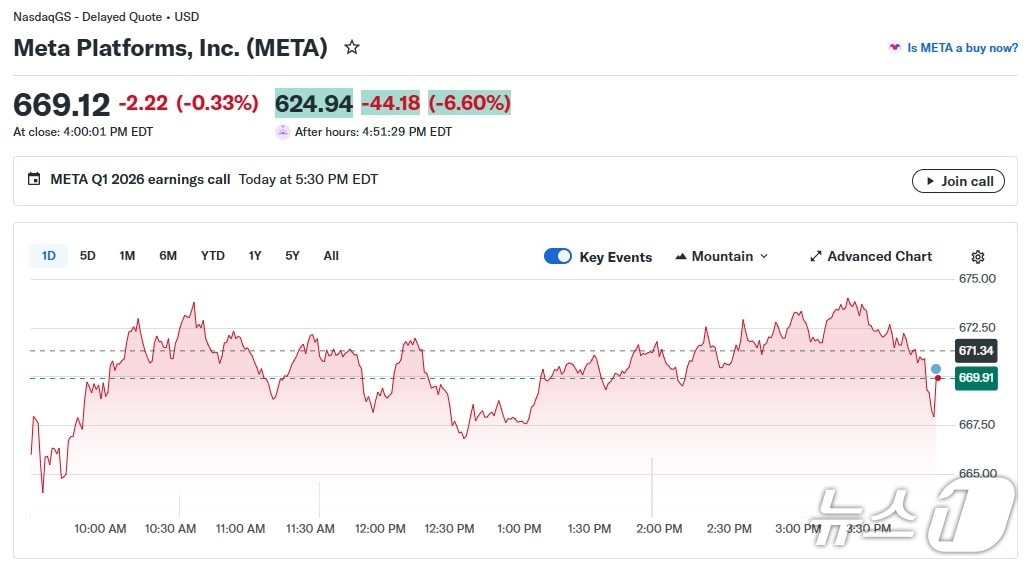Select the 1M range tab

[x=127, y=256]
